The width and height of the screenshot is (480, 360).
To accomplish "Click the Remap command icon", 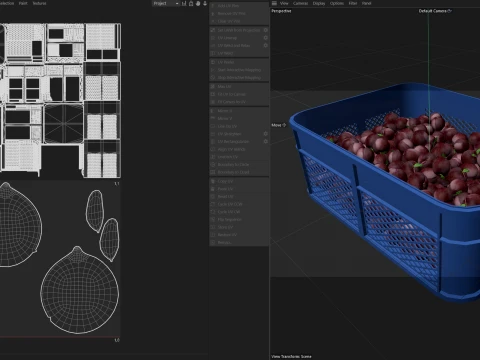I will click(x=213, y=243).
